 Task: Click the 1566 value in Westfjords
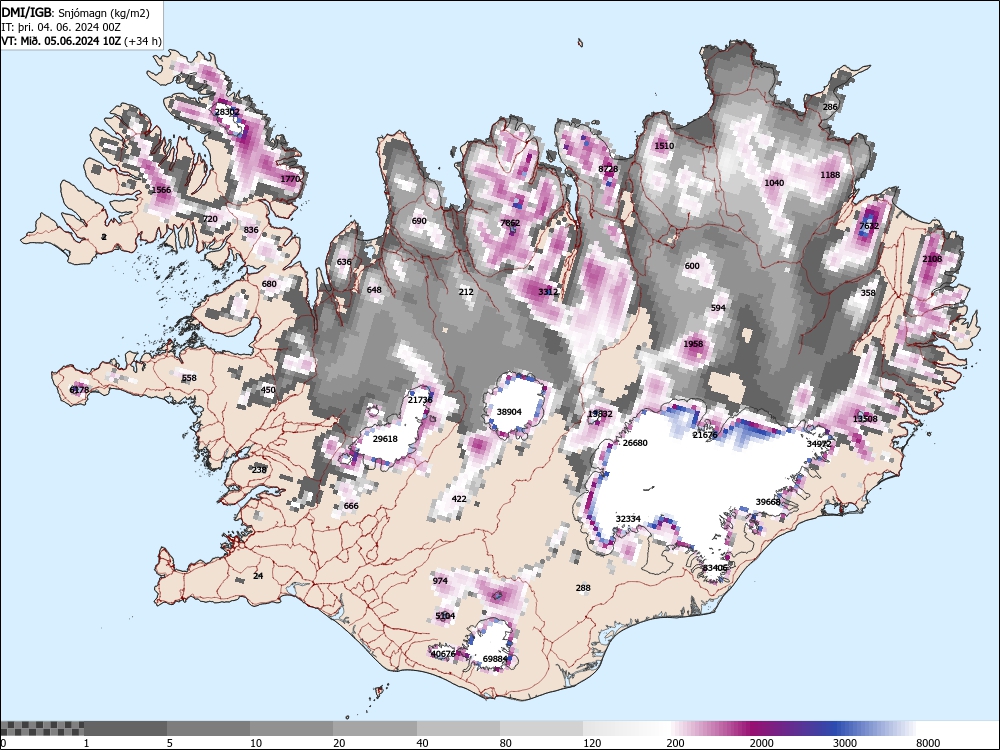pos(161,189)
